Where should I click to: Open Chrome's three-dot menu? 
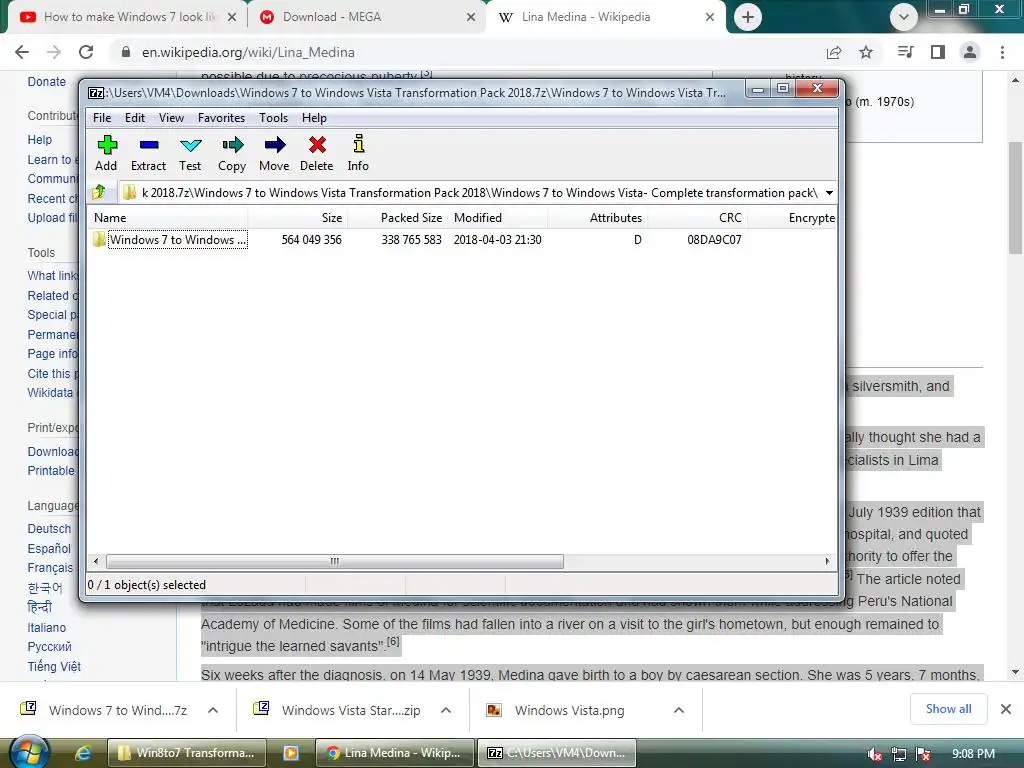[x=1002, y=52]
